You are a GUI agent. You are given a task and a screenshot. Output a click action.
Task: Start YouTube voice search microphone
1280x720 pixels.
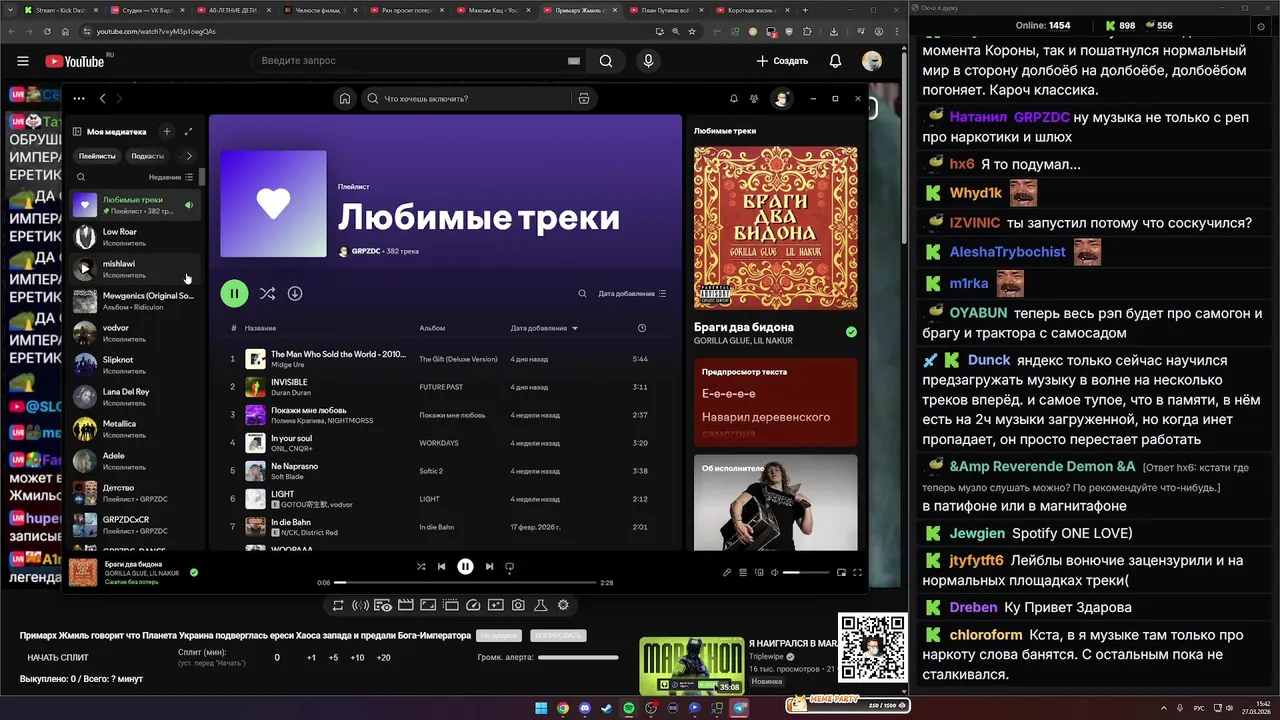(648, 61)
